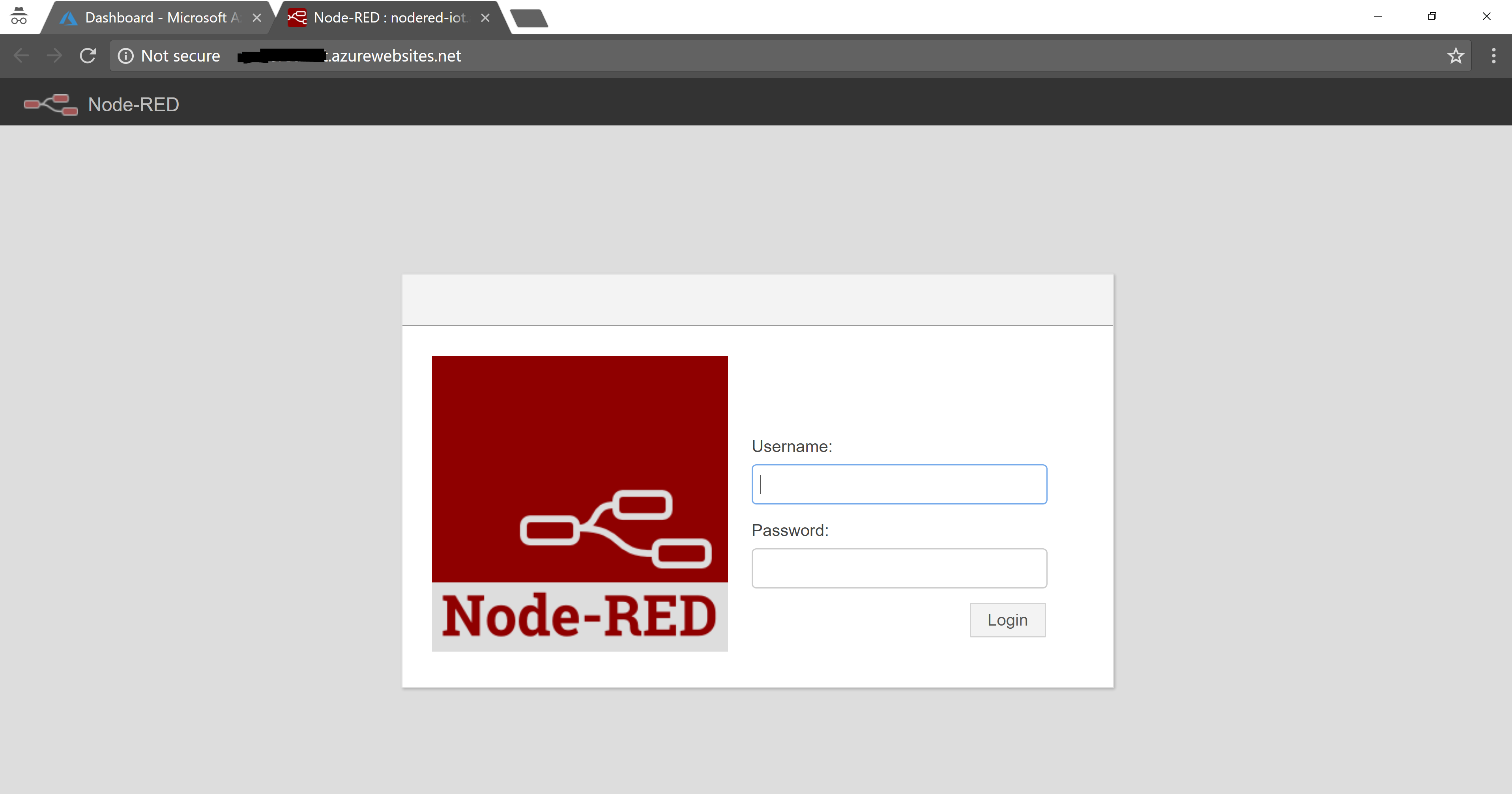Click the incognito icon at top left

(x=19, y=17)
